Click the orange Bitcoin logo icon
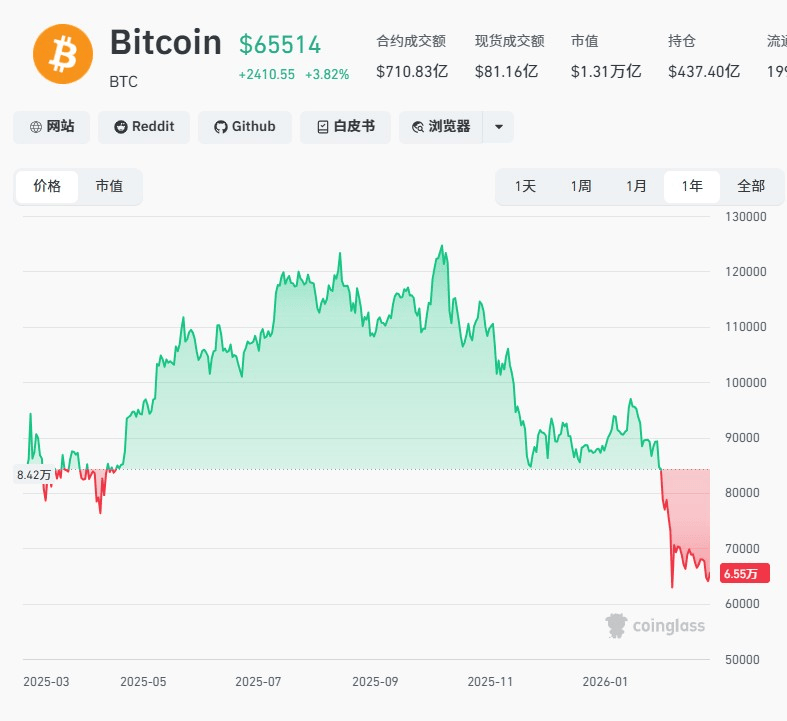Image resolution: width=787 pixels, height=721 pixels. (63, 54)
